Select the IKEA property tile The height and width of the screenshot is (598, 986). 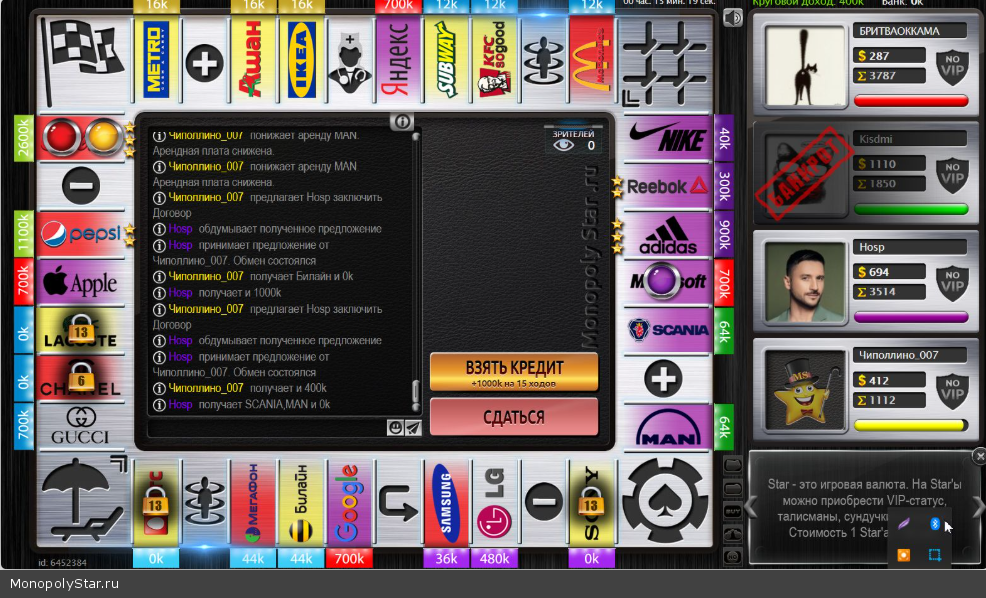301,60
